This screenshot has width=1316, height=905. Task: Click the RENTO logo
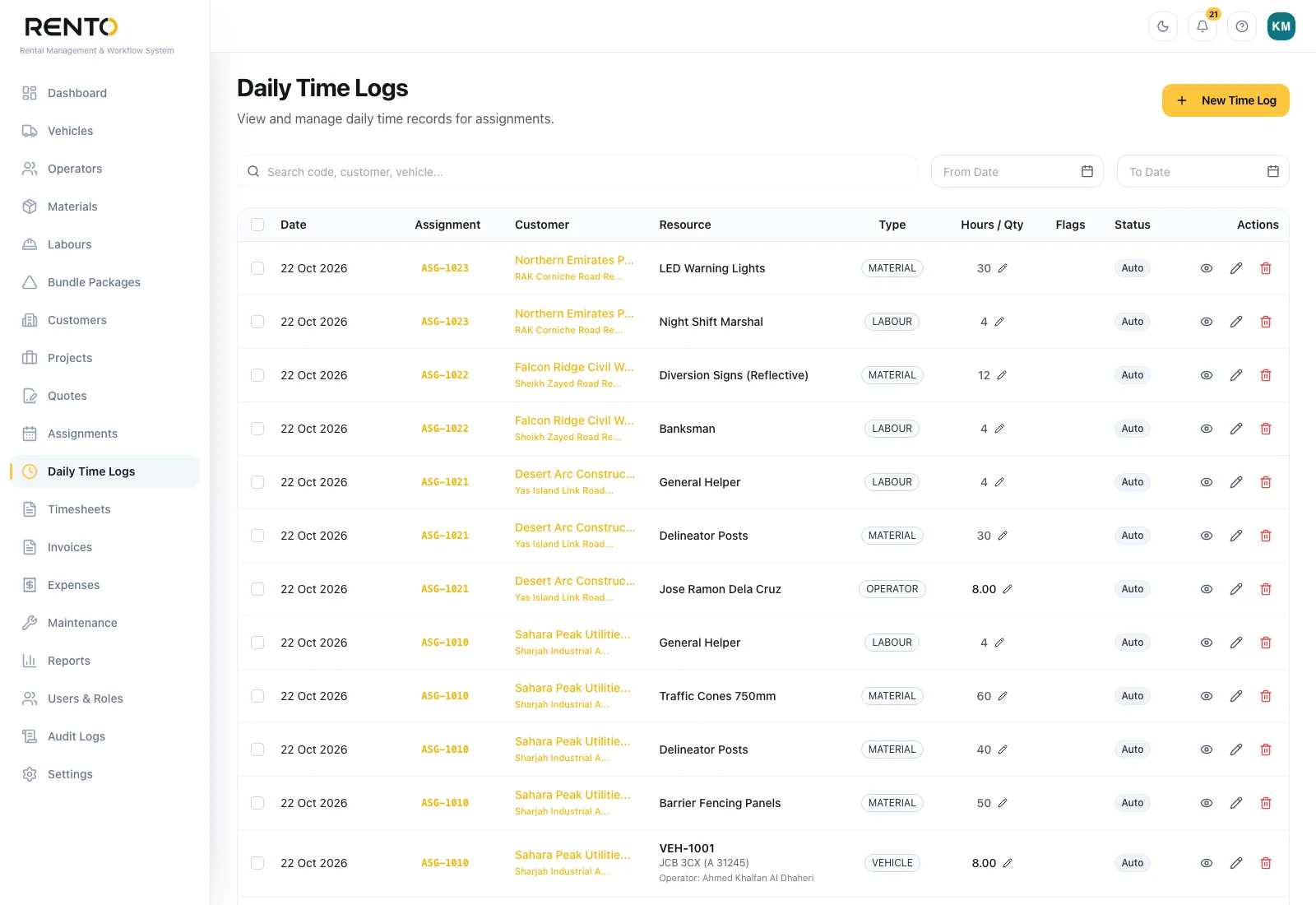click(72, 27)
